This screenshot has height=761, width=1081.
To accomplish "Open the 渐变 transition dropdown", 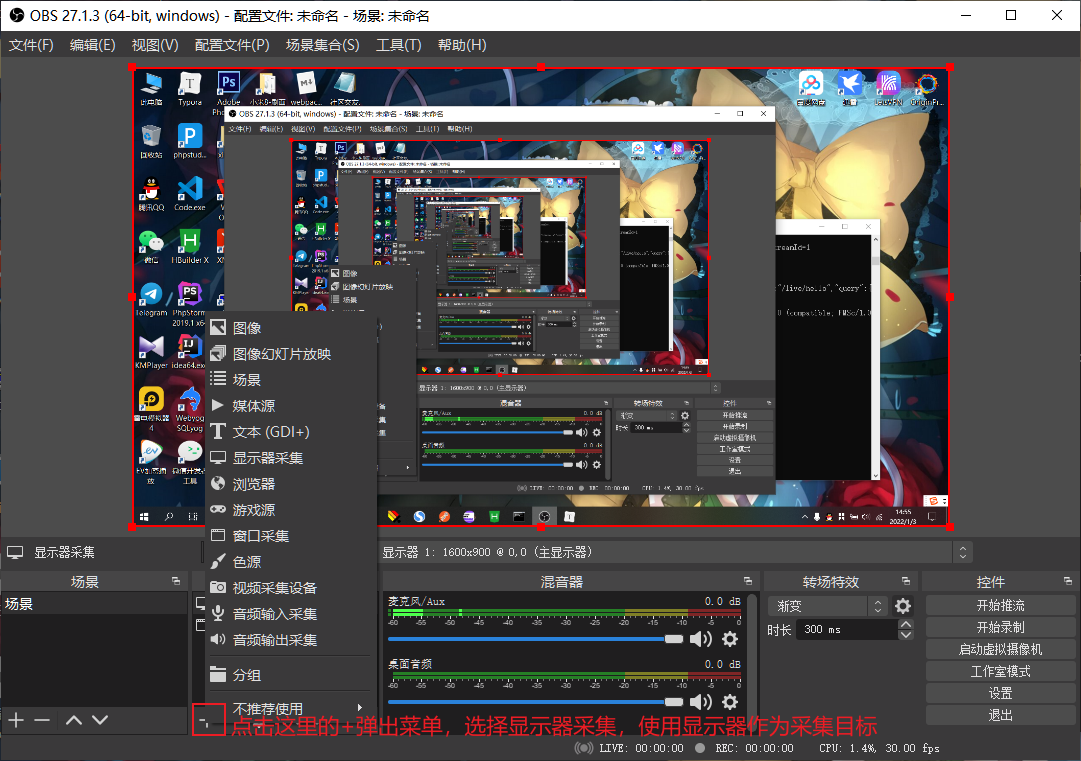I will pyautogui.click(x=827, y=606).
